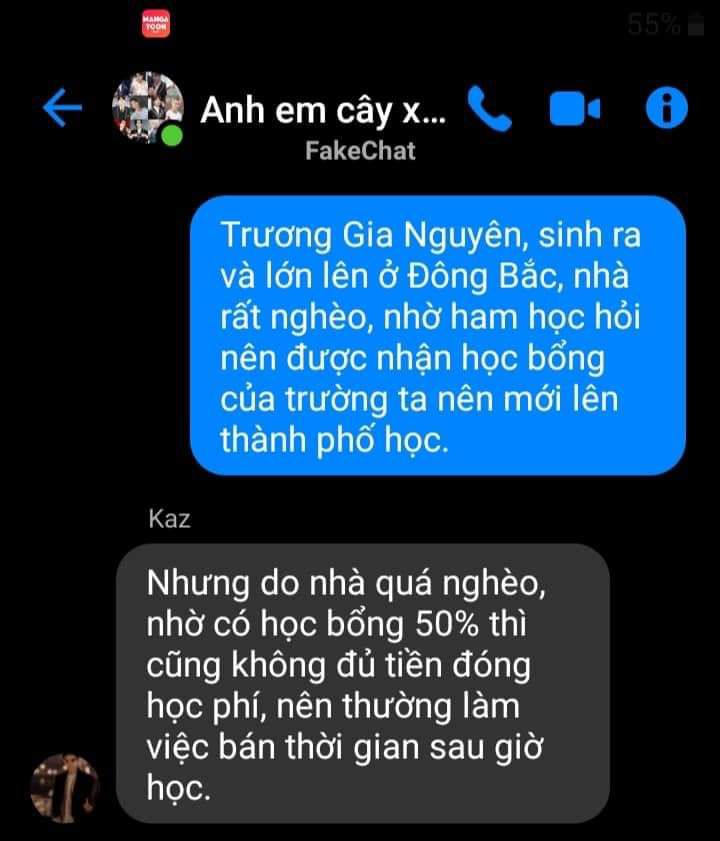
Task: Start a video call with the group
Action: pyautogui.click(x=575, y=109)
